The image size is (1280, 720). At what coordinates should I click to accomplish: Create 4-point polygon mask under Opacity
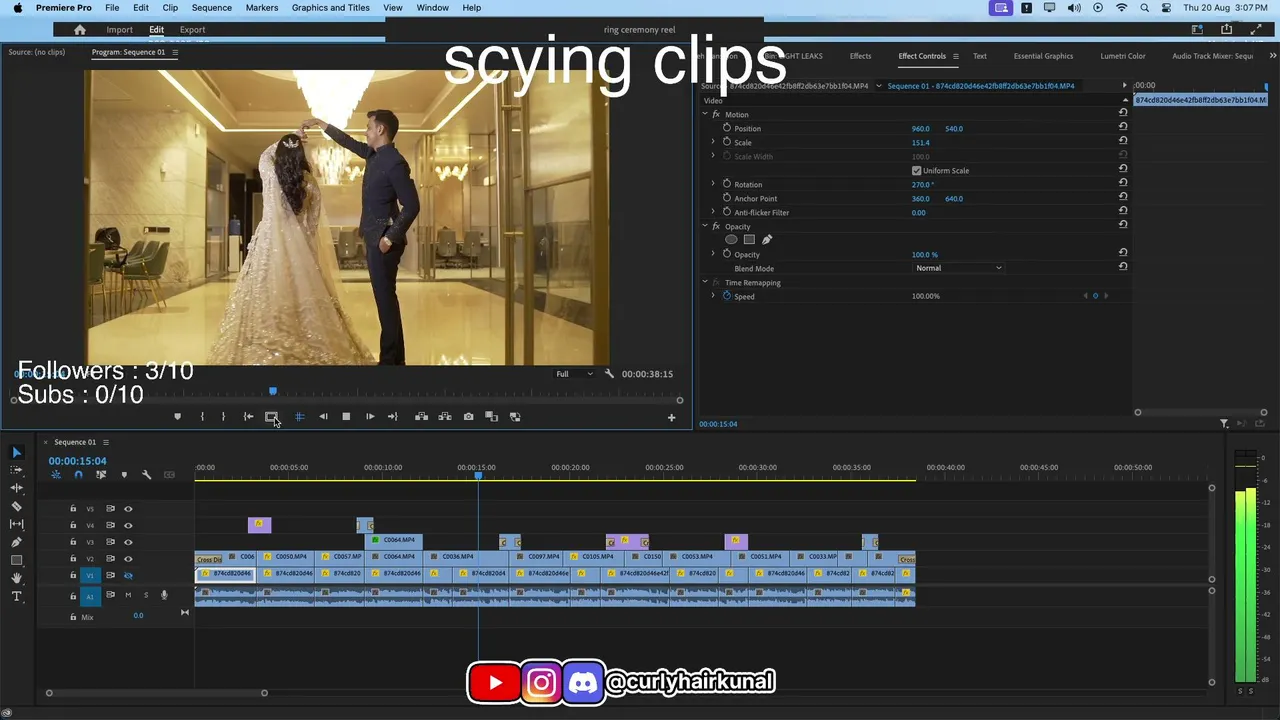pos(749,240)
